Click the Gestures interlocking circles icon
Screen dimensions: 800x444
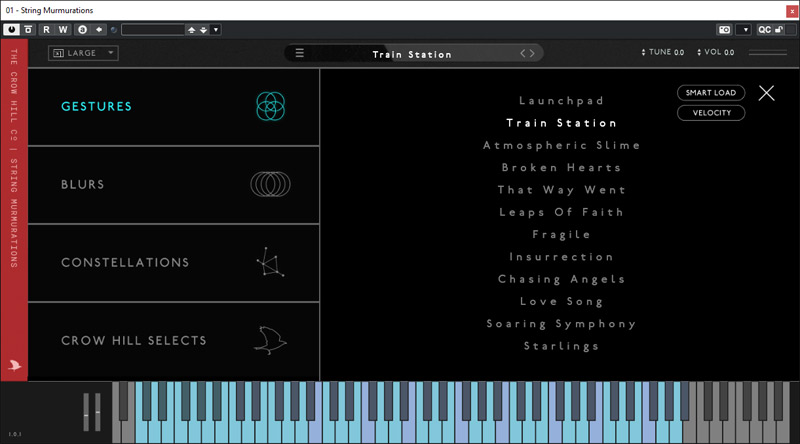point(271,106)
